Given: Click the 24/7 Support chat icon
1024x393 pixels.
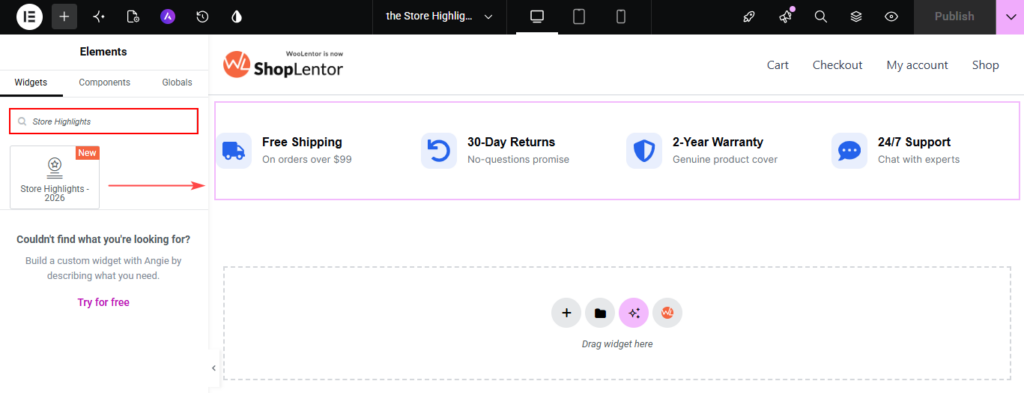Looking at the screenshot, I should 849,151.
